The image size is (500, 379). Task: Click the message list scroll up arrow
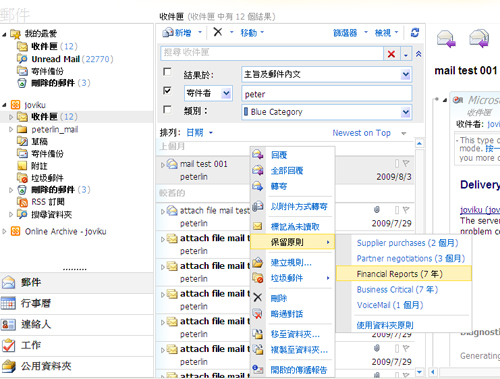click(x=419, y=144)
